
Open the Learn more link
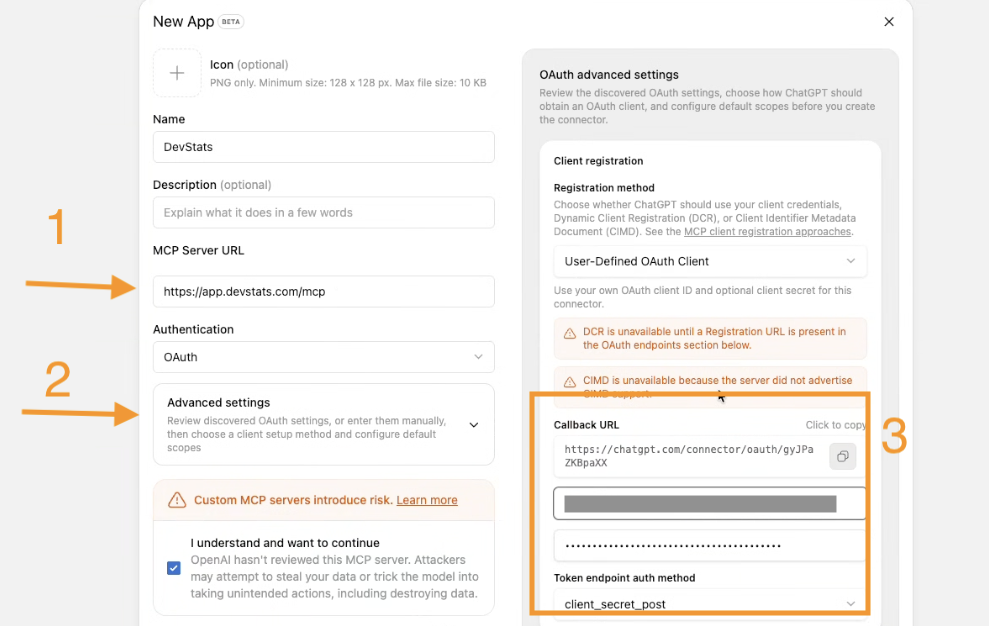[427, 500]
